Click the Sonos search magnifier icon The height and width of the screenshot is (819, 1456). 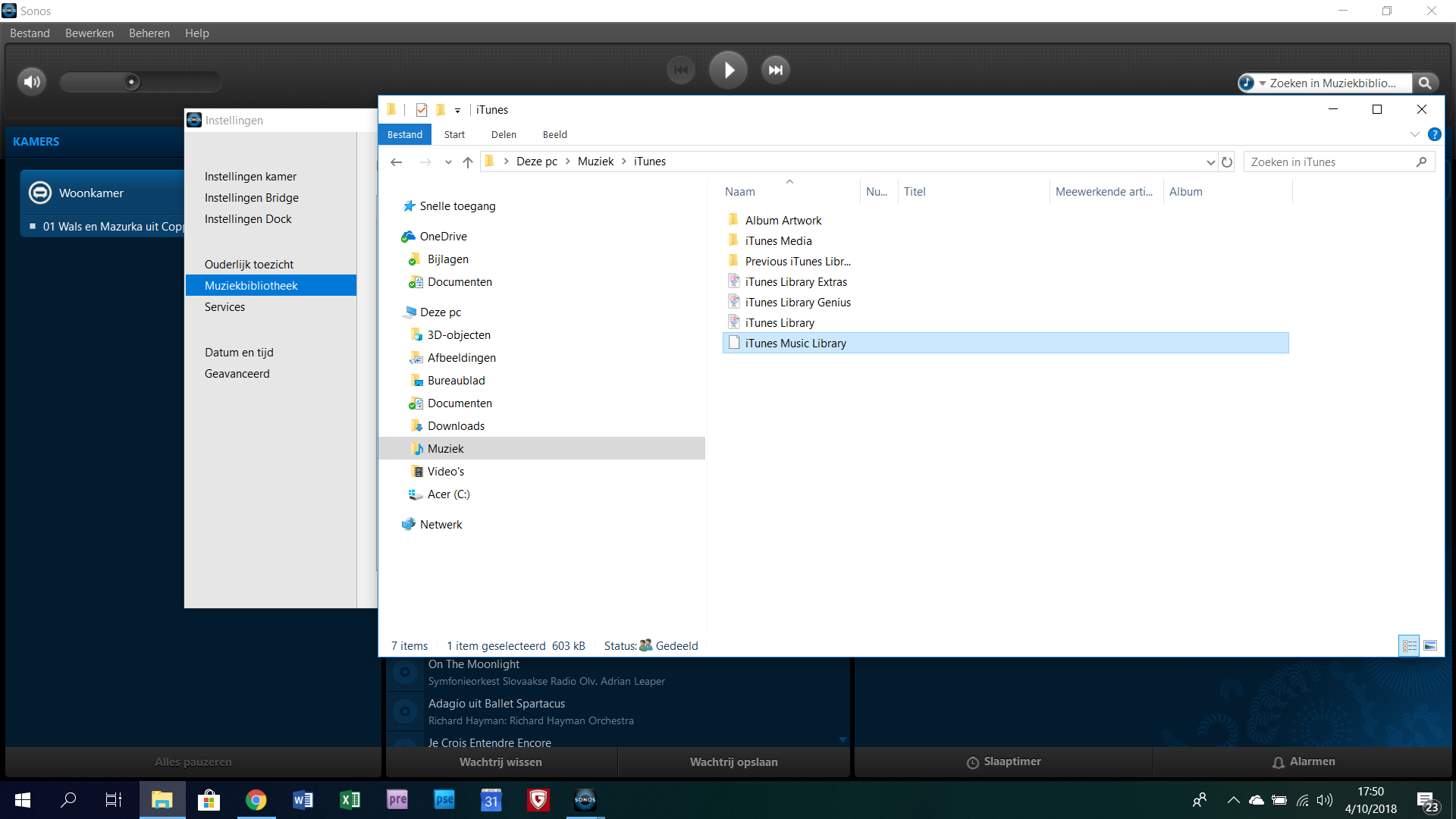coord(1425,83)
